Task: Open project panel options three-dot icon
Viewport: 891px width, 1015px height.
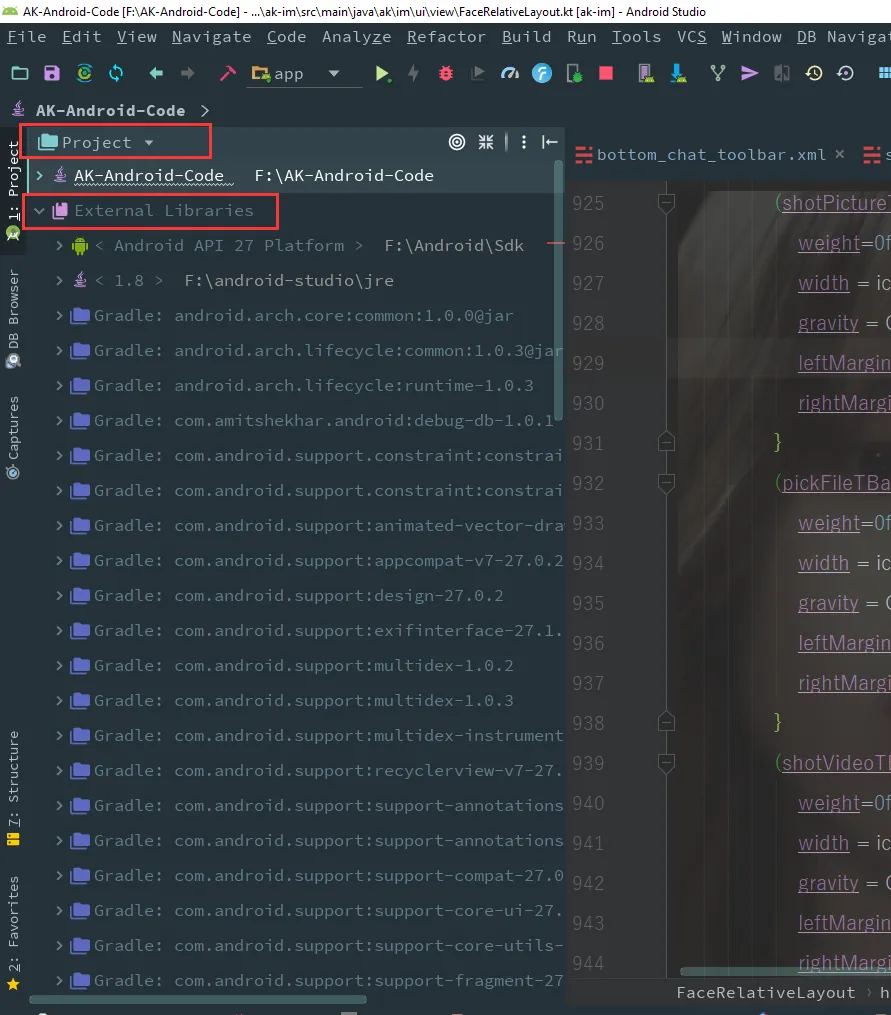Action: (524, 142)
